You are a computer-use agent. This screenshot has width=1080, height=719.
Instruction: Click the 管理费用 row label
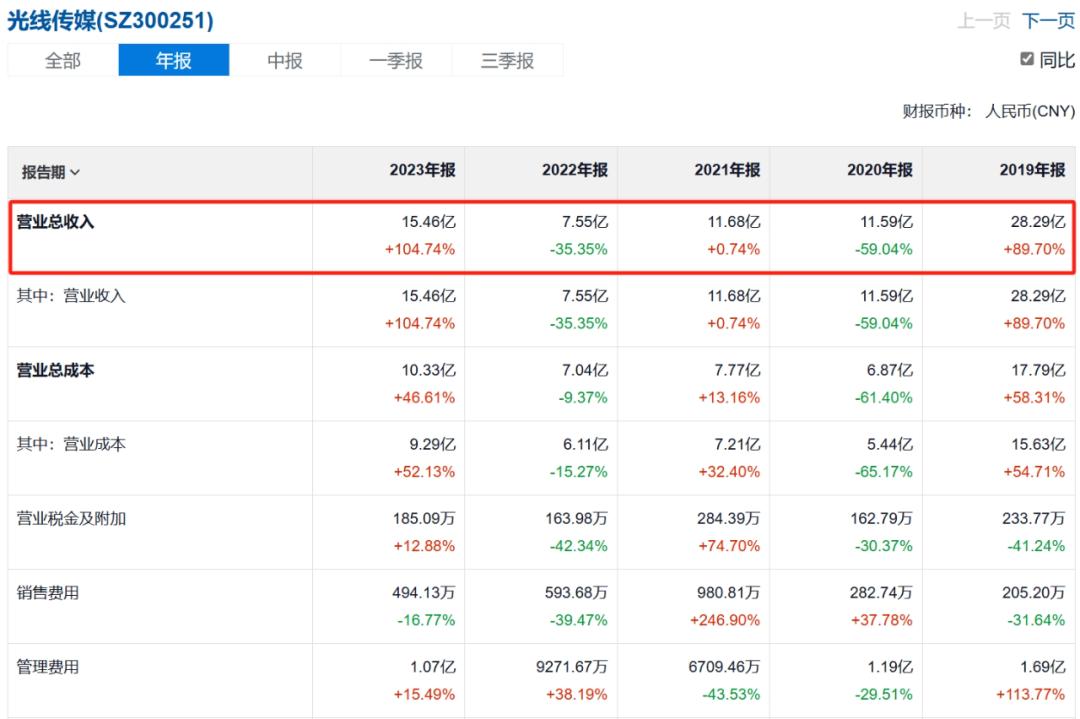click(x=48, y=667)
